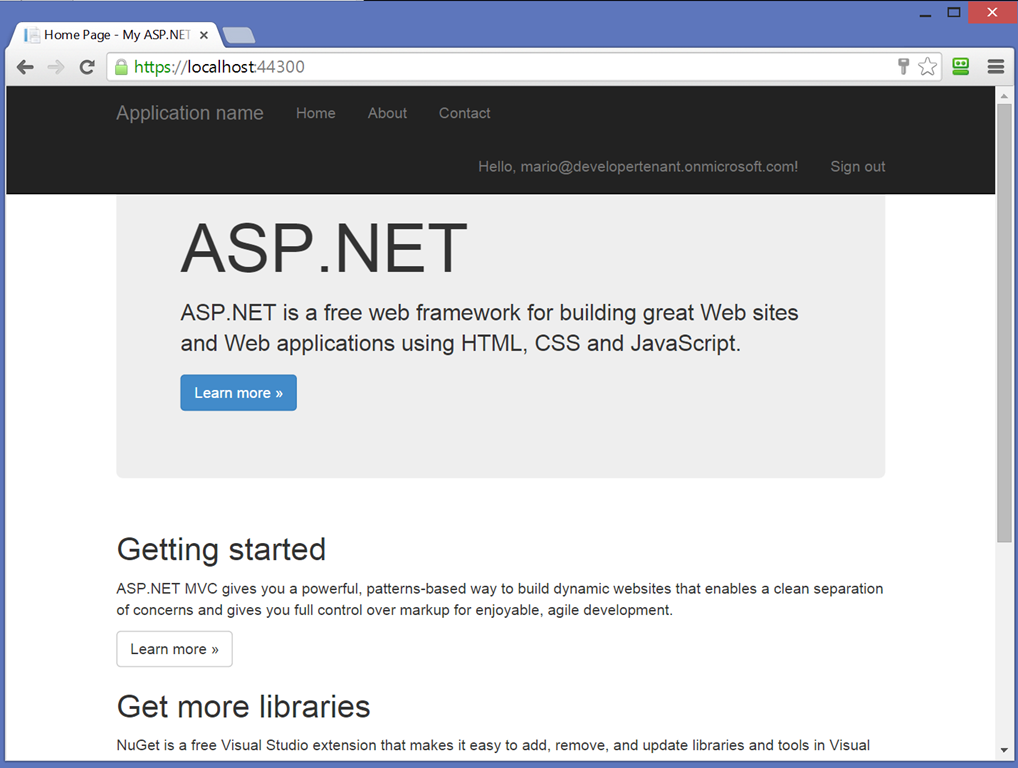Click the large ASP.NET heading
The width and height of the screenshot is (1018, 768).
pos(323,249)
